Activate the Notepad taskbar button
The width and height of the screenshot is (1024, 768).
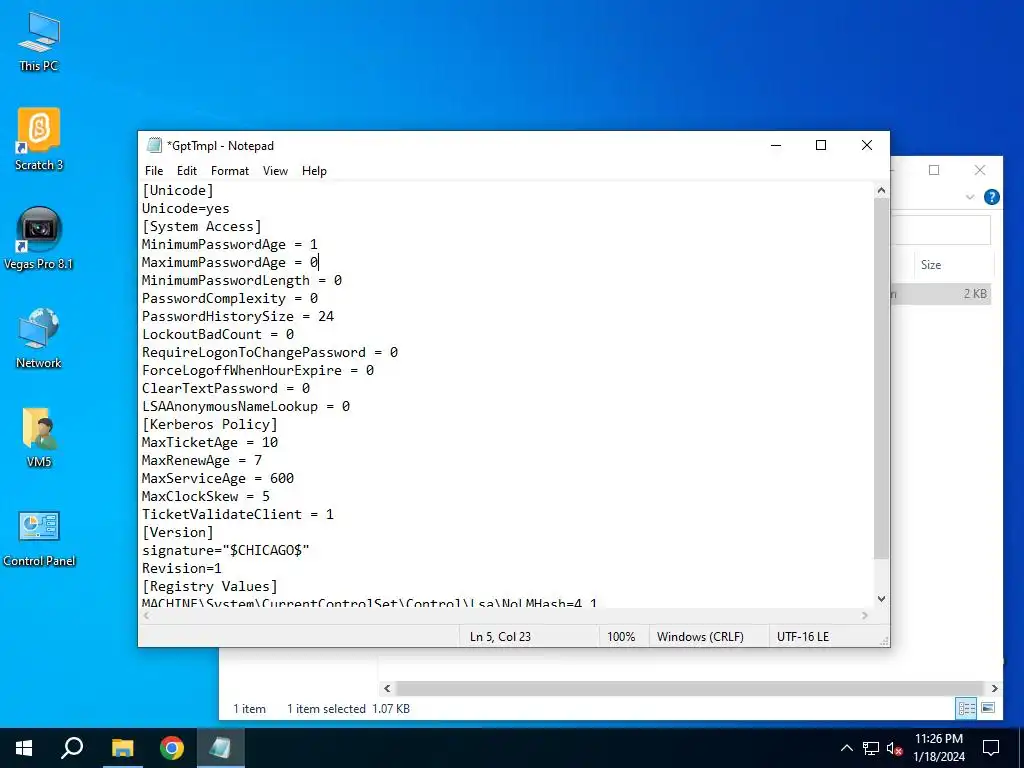point(220,748)
